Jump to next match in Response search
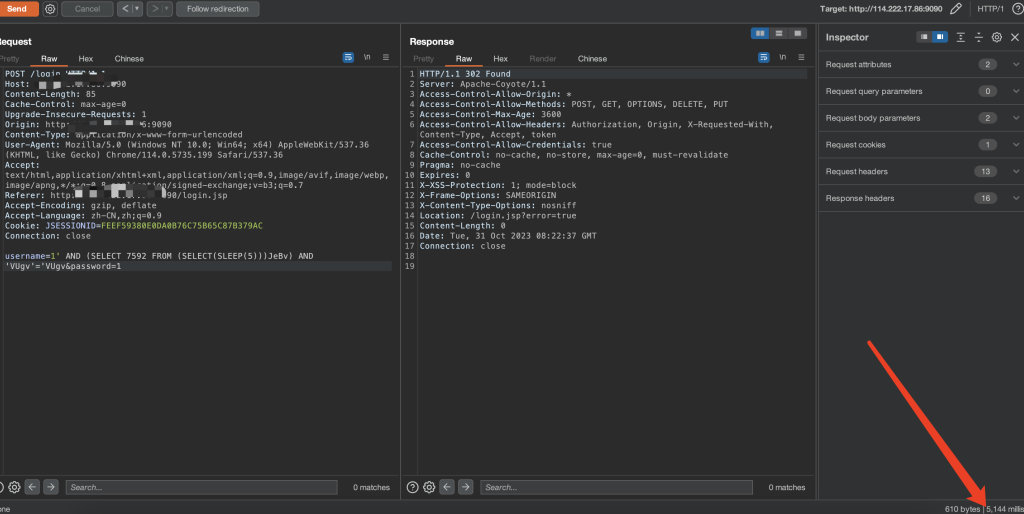This screenshot has width=1024, height=514. (x=466, y=487)
